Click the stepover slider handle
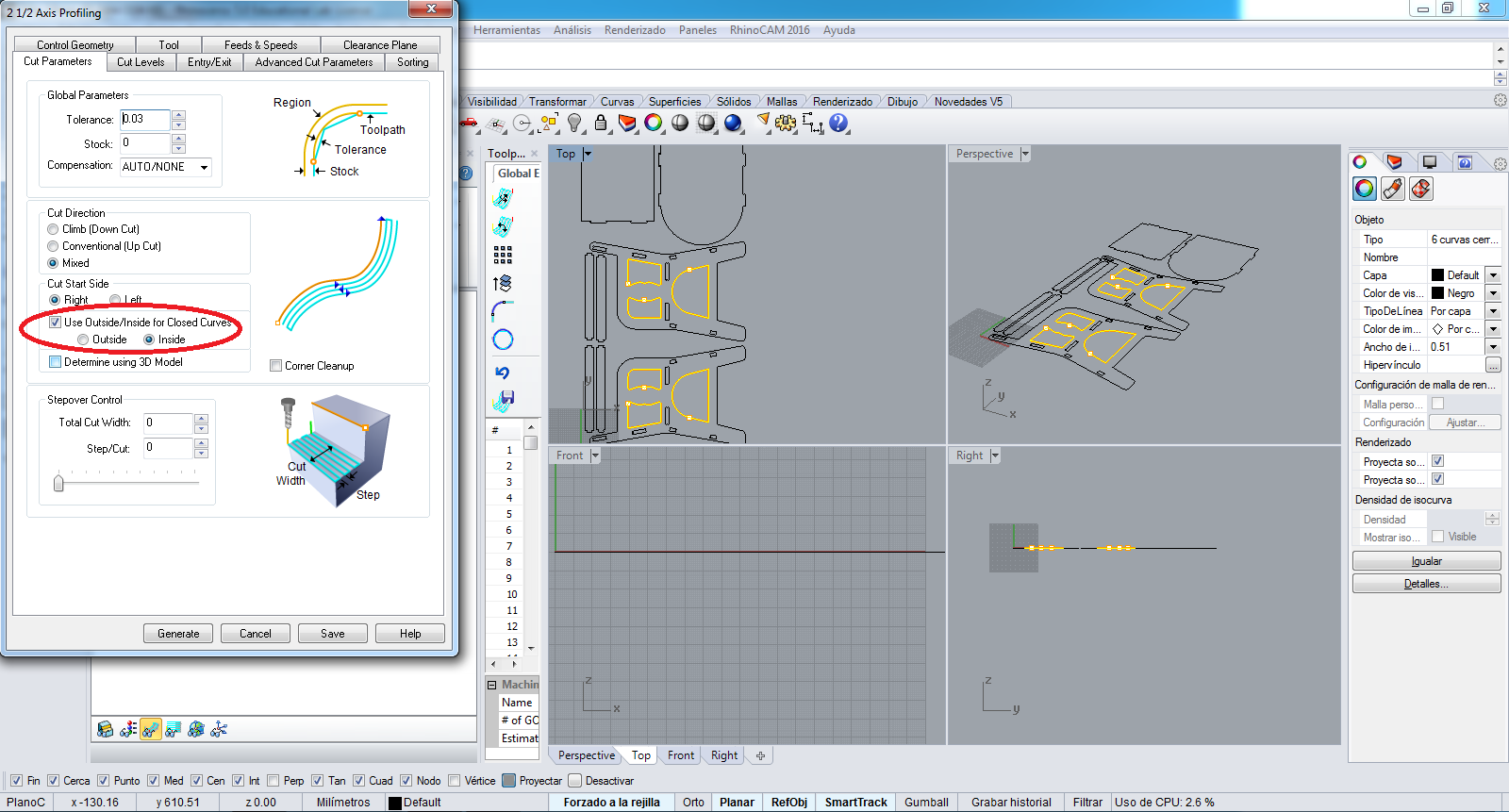The width and height of the screenshot is (1509, 812). (58, 483)
